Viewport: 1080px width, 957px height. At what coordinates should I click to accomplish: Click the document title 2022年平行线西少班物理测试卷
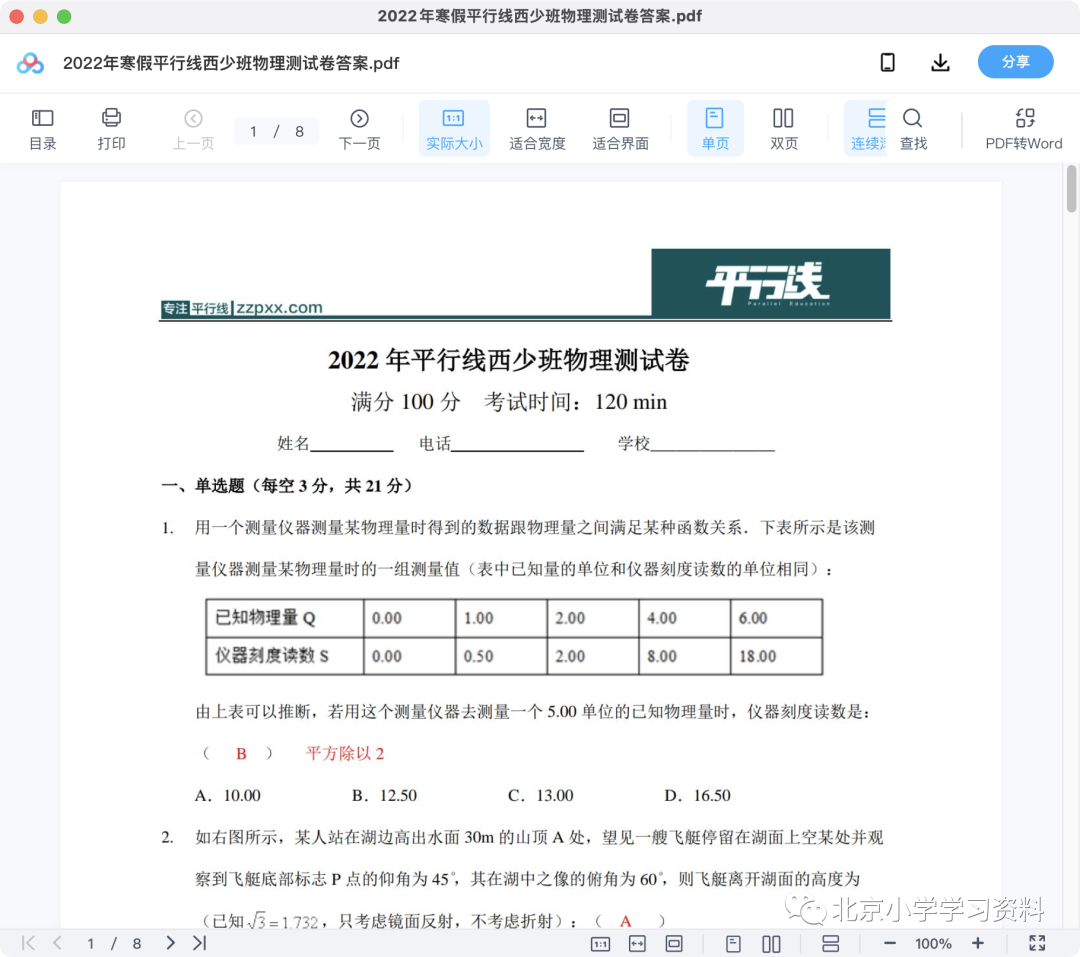(x=508, y=360)
